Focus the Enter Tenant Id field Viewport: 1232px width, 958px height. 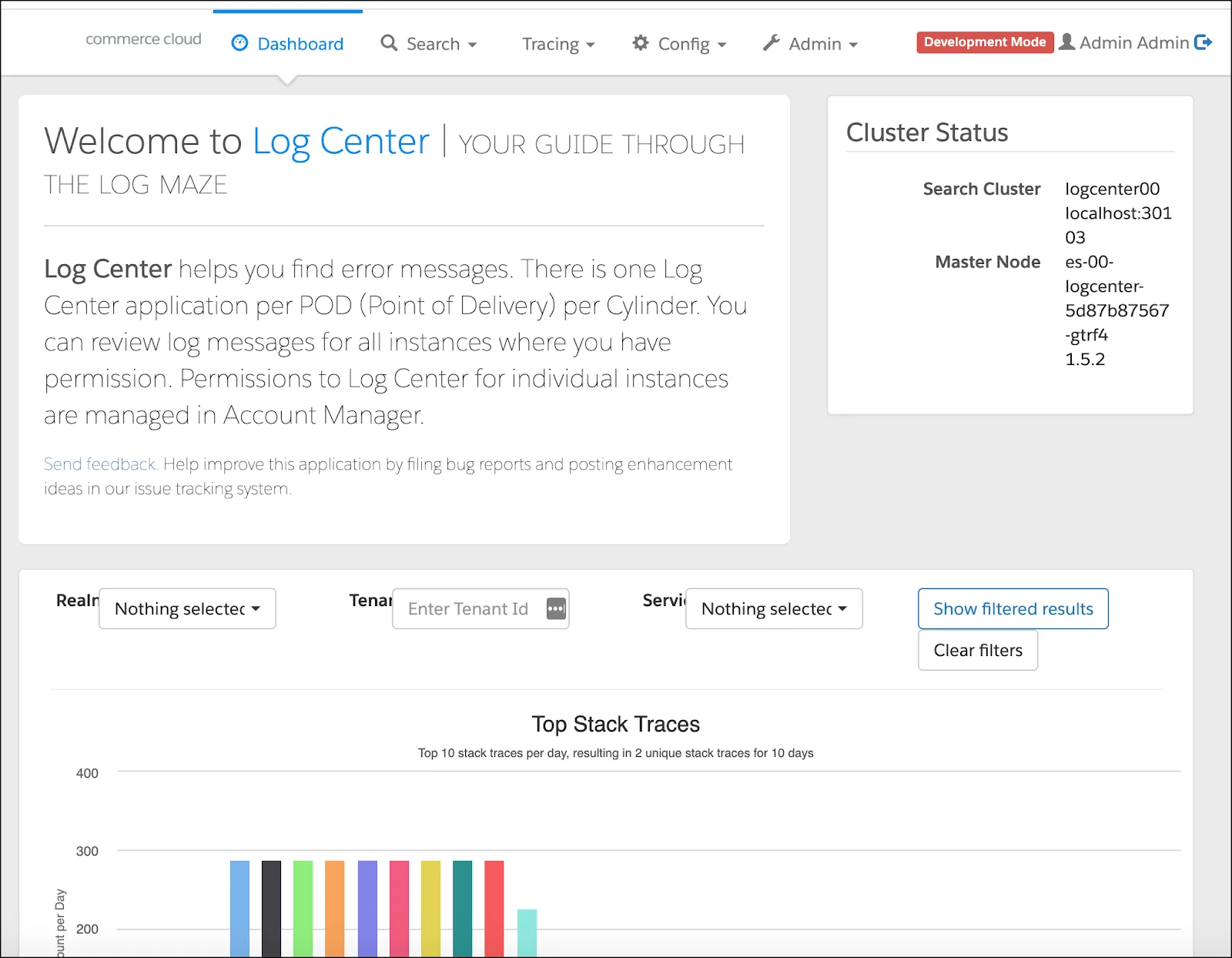[x=480, y=608]
